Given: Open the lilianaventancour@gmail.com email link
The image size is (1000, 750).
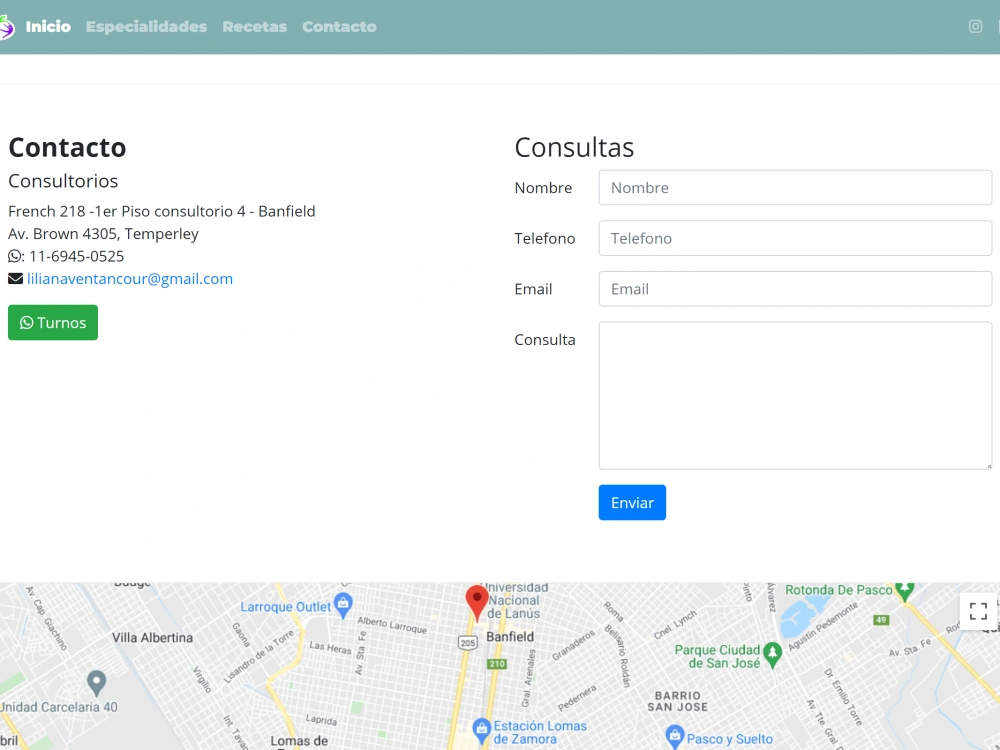Looking at the screenshot, I should (129, 279).
